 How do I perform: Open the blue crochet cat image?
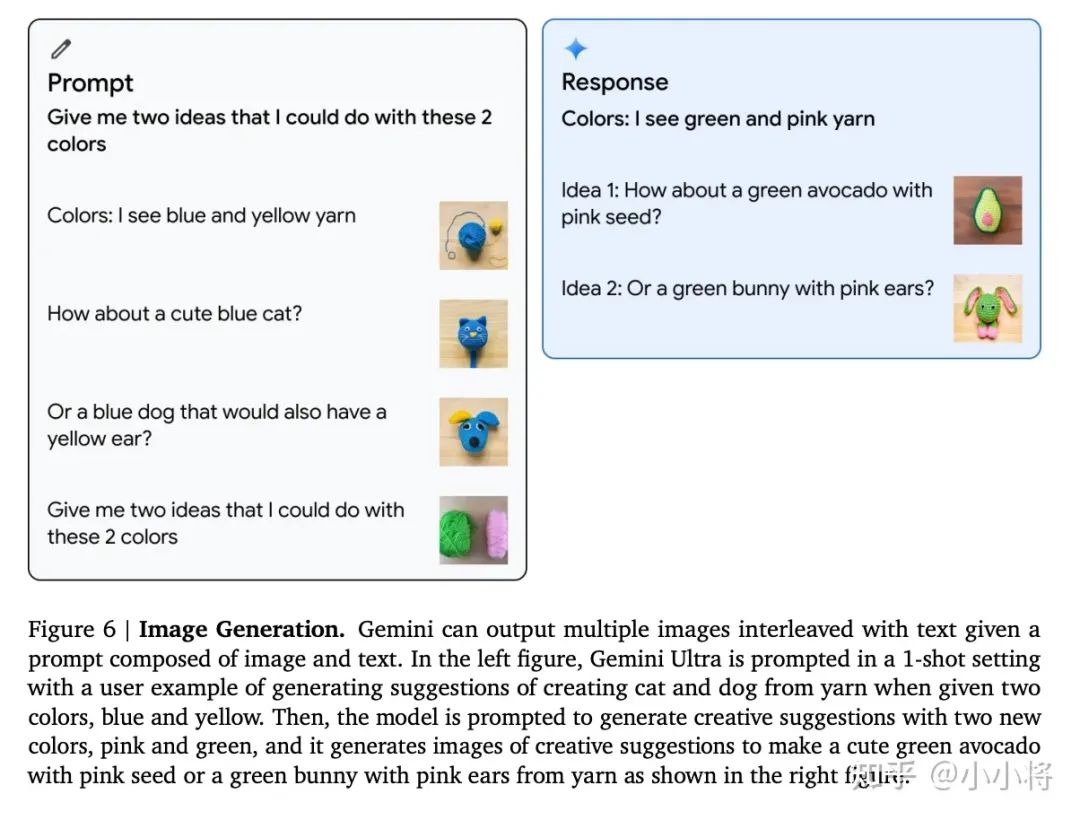click(473, 333)
